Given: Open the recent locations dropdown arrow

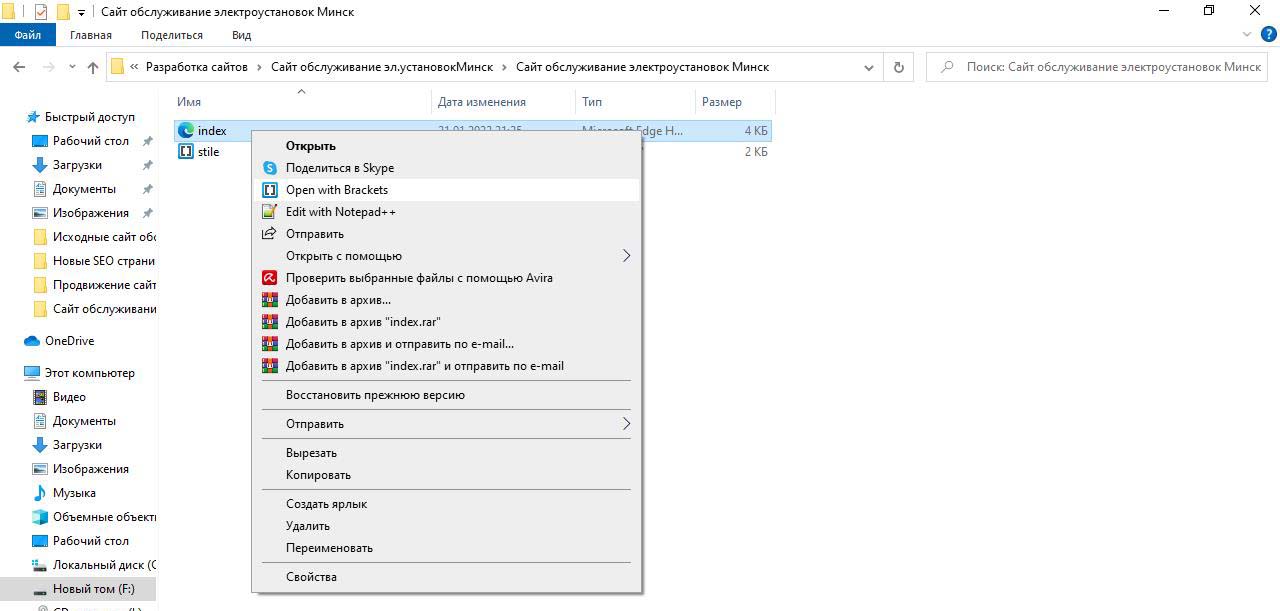Looking at the screenshot, I should [72, 67].
